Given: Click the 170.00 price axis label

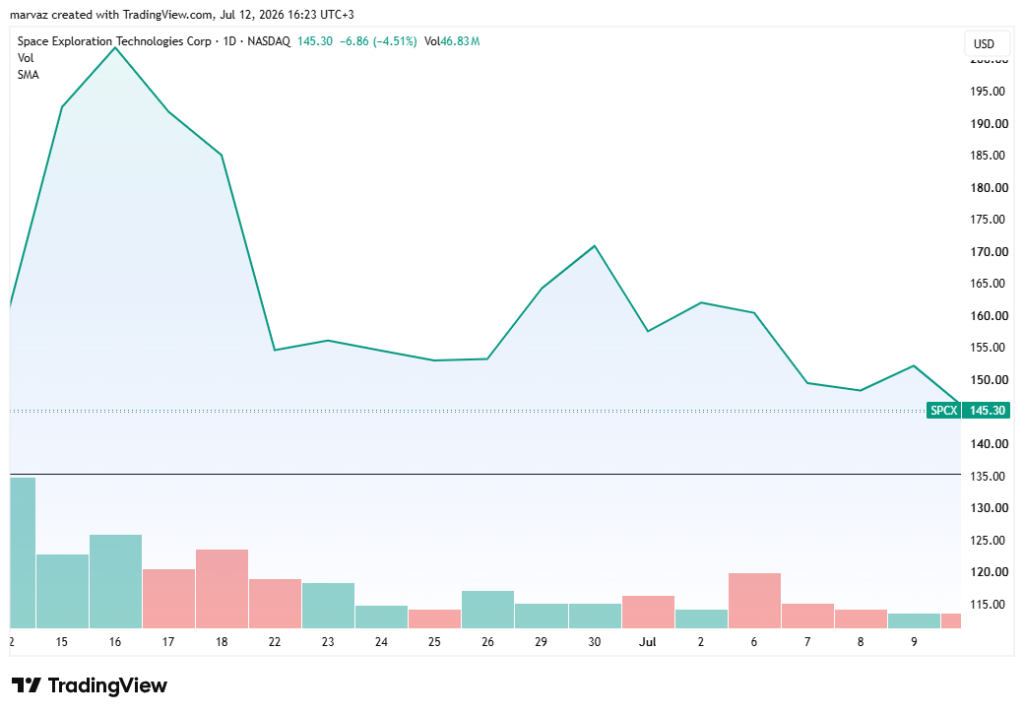Looking at the screenshot, I should [989, 251].
